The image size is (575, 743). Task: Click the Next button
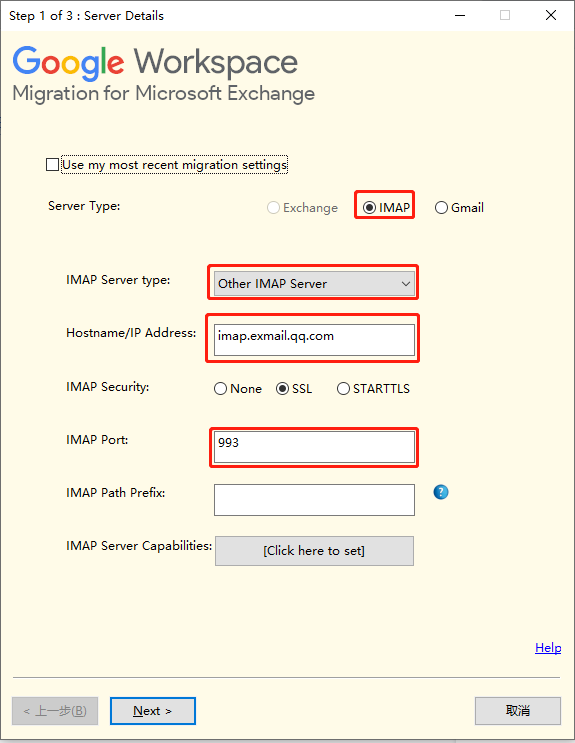click(x=153, y=711)
